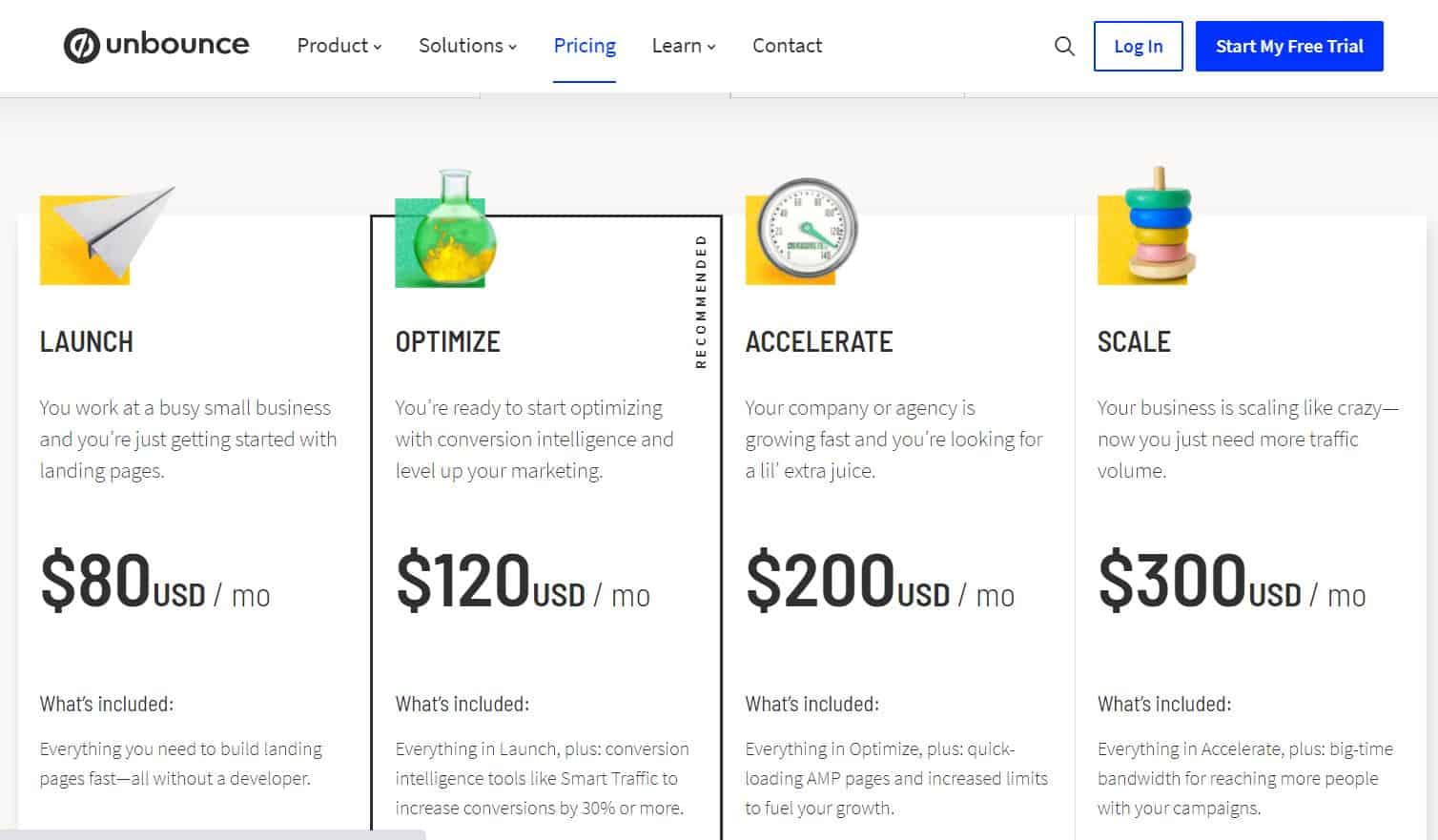Expand the Product dropdown menu

tap(339, 46)
